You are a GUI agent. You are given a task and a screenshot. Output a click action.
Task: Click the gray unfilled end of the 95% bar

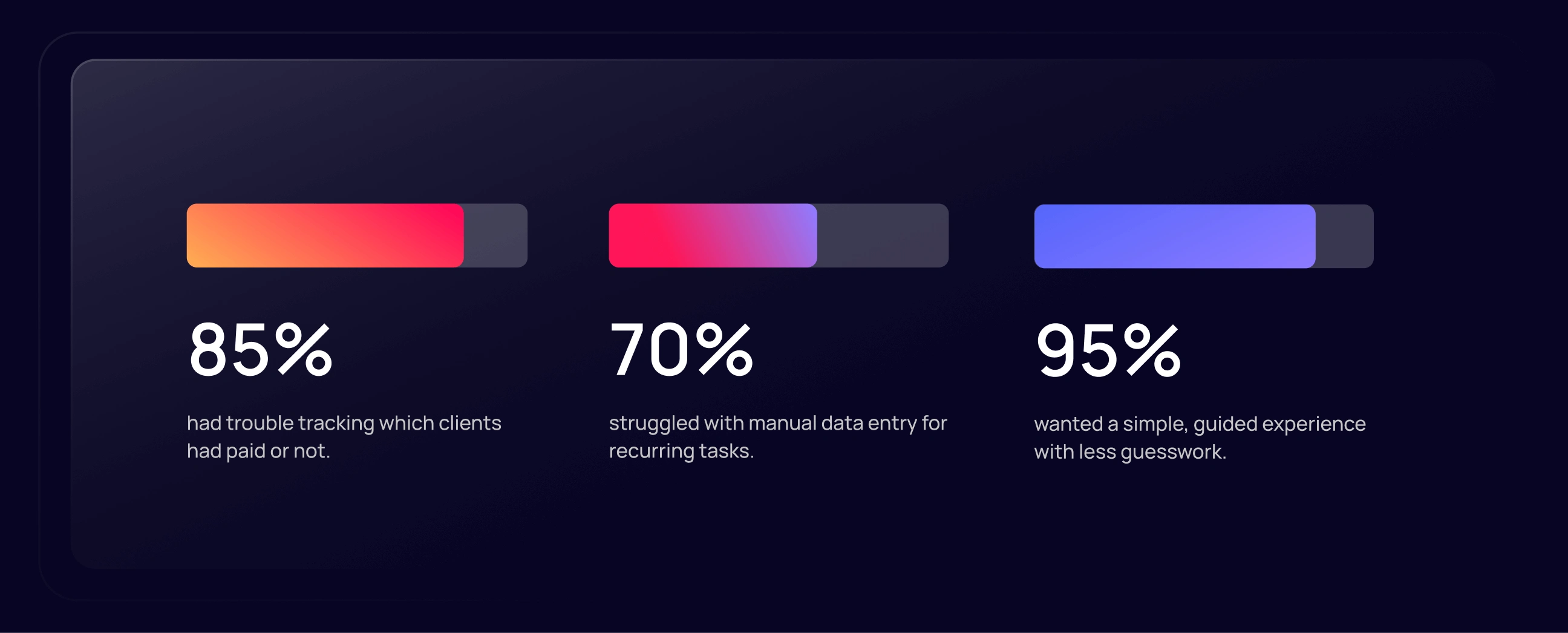point(1344,236)
